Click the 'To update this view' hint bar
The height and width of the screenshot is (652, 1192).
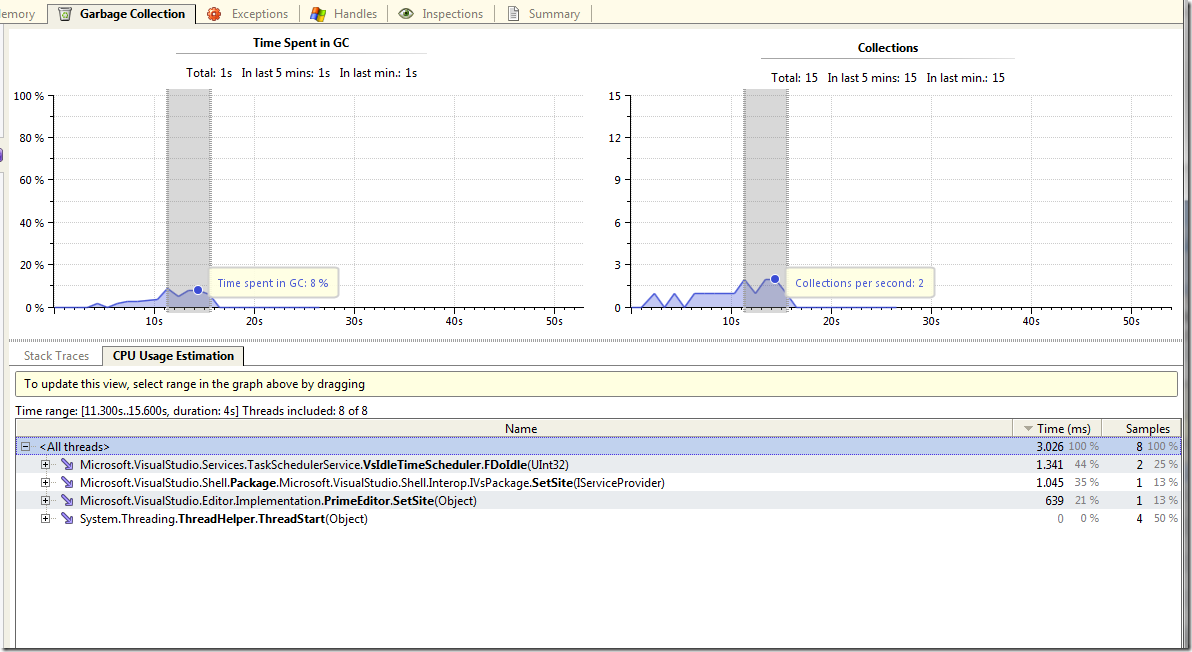[x=596, y=384]
